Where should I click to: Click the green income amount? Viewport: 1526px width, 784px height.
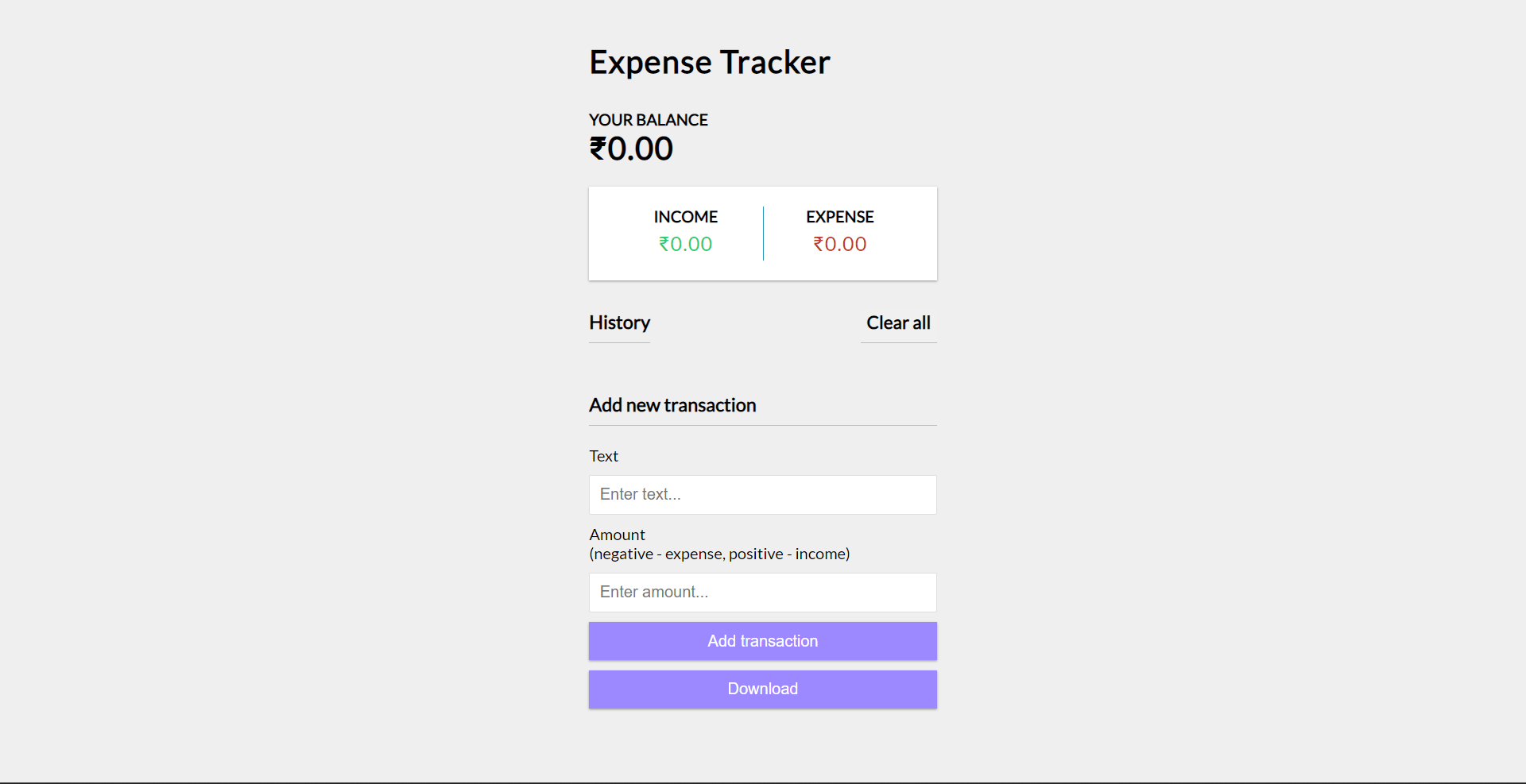point(685,244)
